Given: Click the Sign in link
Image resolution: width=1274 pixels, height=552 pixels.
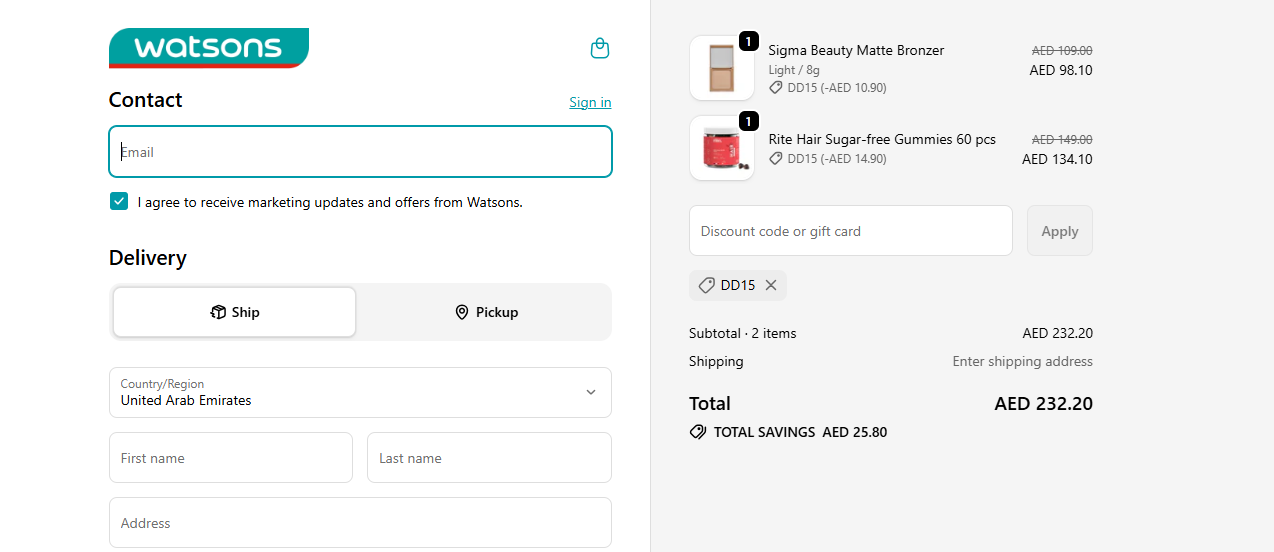Looking at the screenshot, I should (590, 102).
